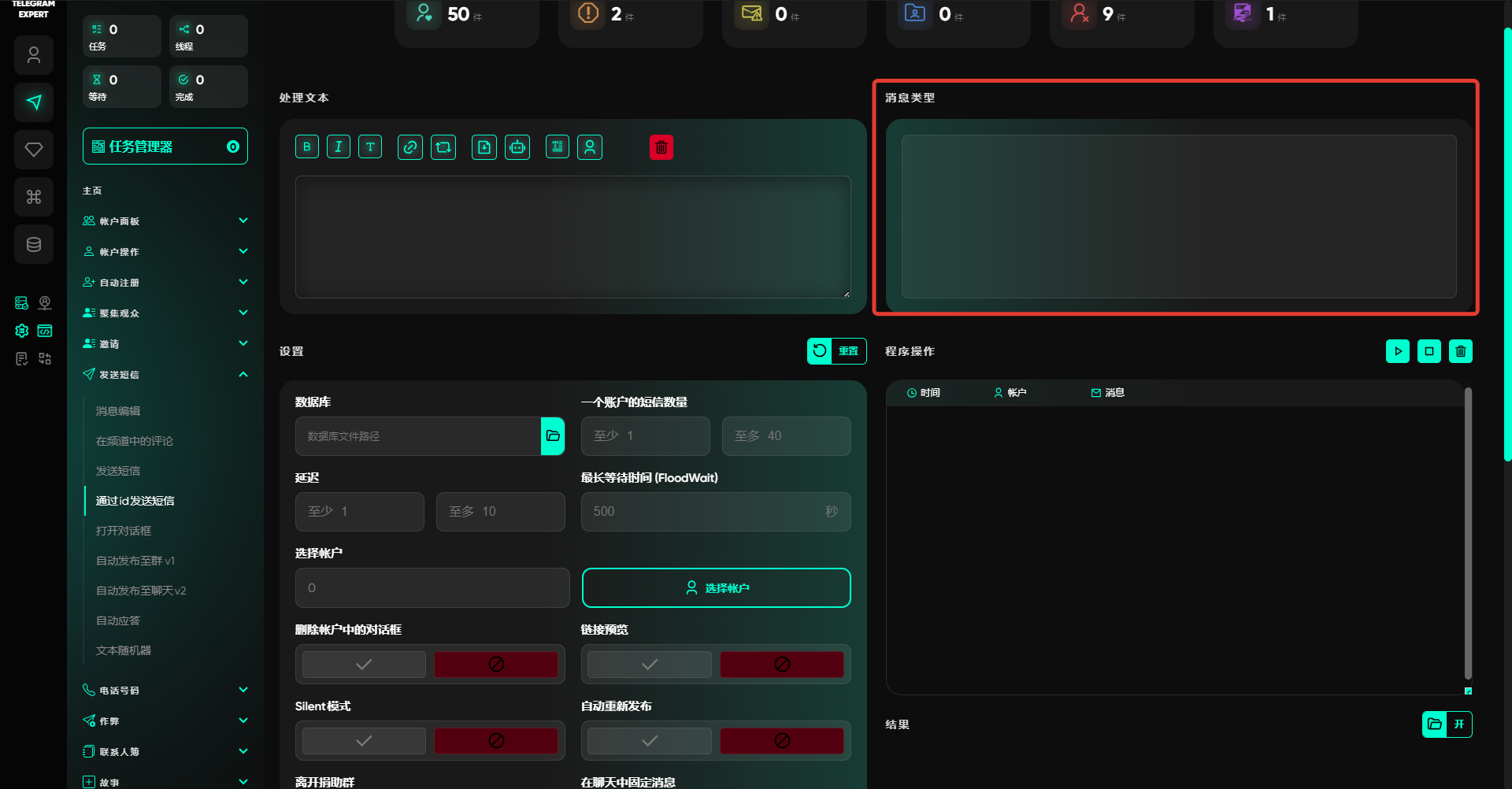Image resolution: width=1512 pixels, height=789 pixels.
Task: Click the stop icon in program operations
Action: 1429,351
